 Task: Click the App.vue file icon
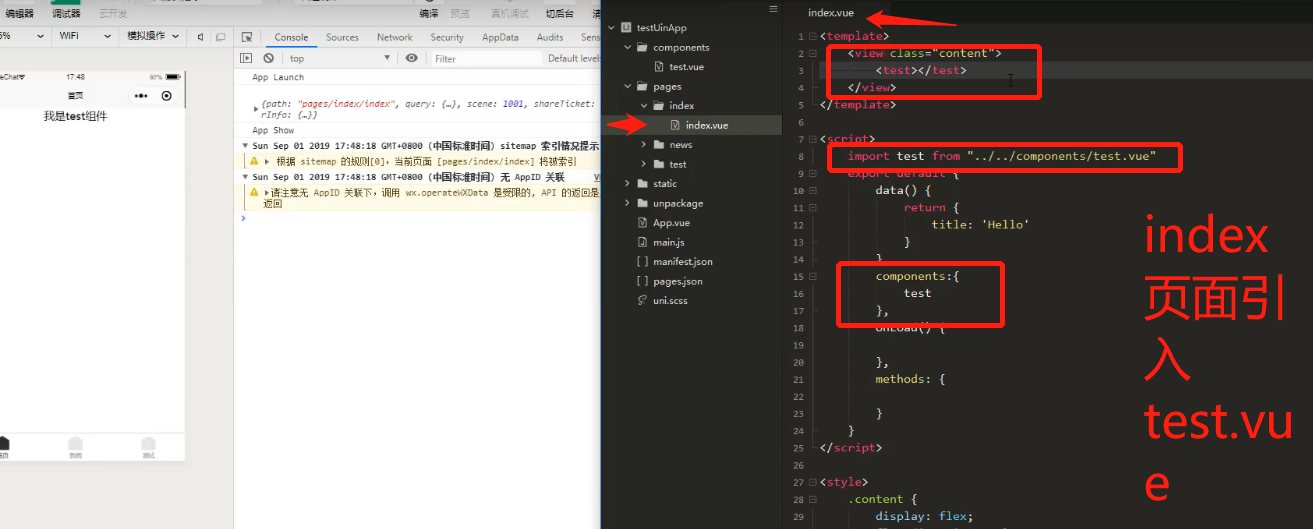(643, 223)
